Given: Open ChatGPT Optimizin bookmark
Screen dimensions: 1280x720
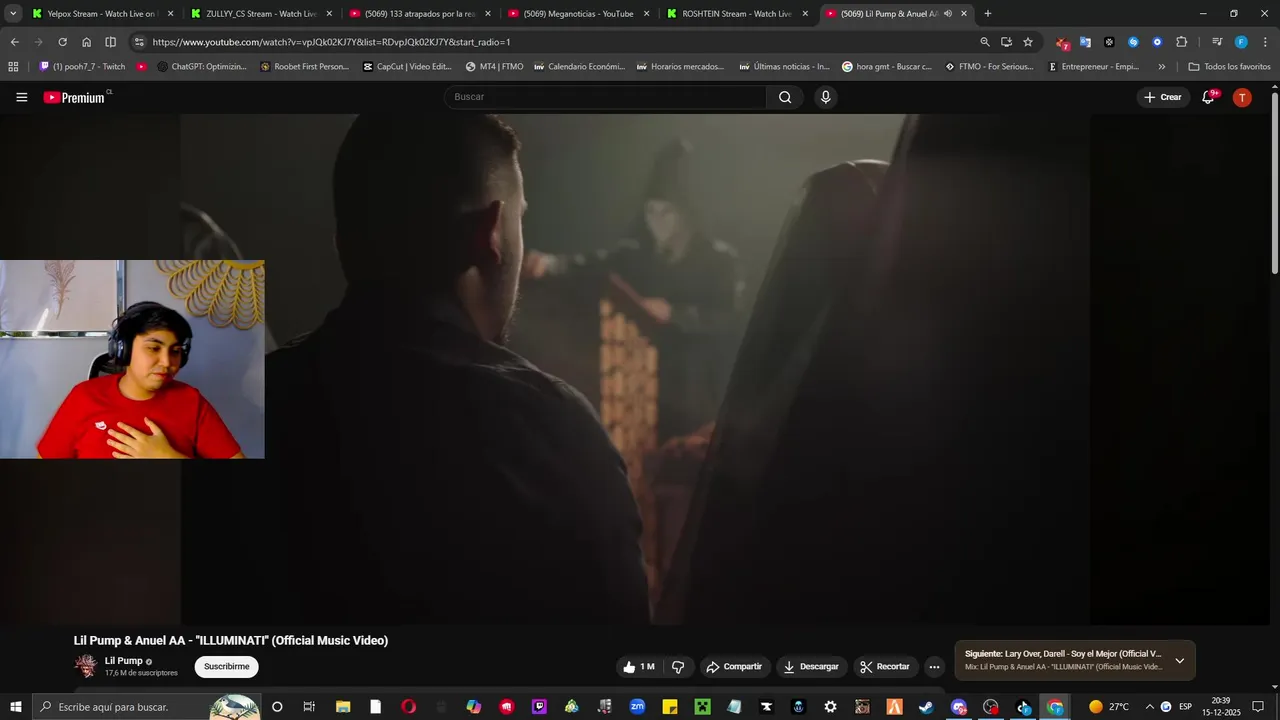Looking at the screenshot, I should pos(201,67).
